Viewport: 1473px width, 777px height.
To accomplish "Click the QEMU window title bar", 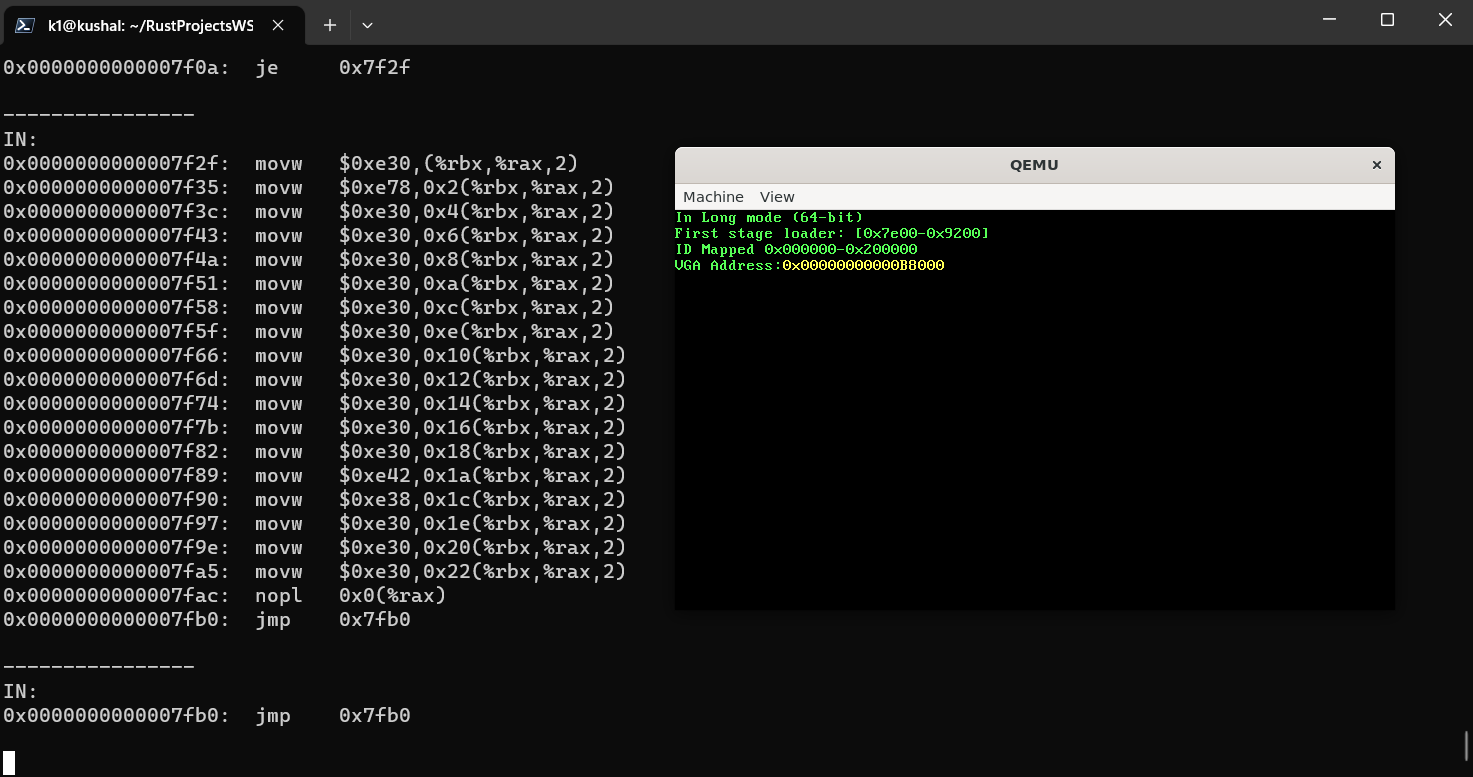I will point(1034,164).
